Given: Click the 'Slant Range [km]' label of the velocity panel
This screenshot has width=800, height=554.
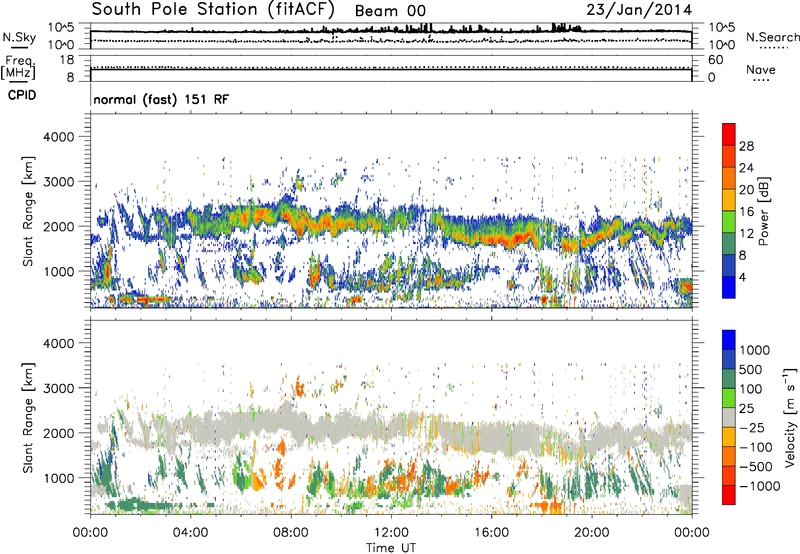Looking at the screenshot, I should [28, 418].
